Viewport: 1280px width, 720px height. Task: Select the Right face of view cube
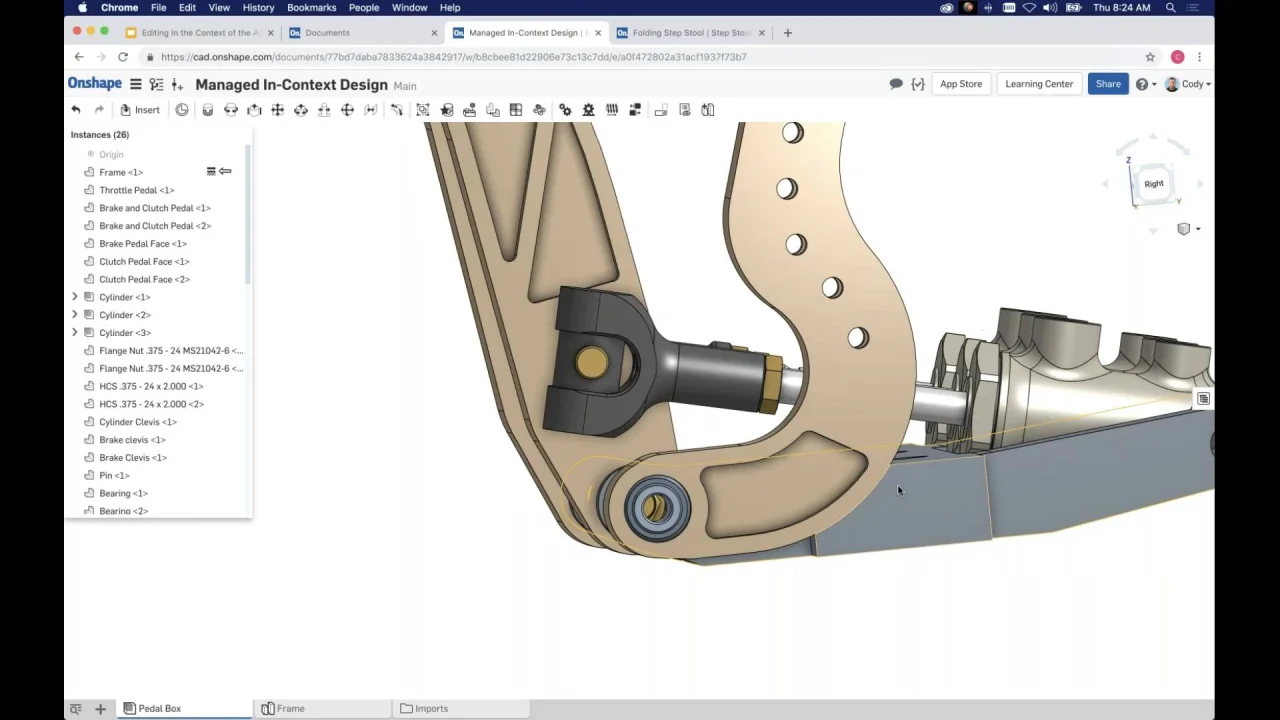click(1154, 184)
